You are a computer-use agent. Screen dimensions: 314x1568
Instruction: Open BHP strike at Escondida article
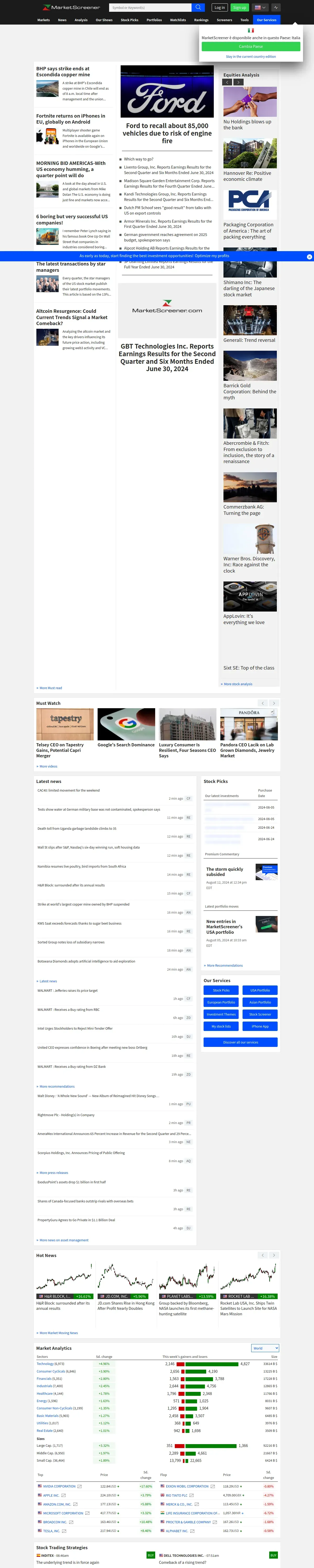63,72
